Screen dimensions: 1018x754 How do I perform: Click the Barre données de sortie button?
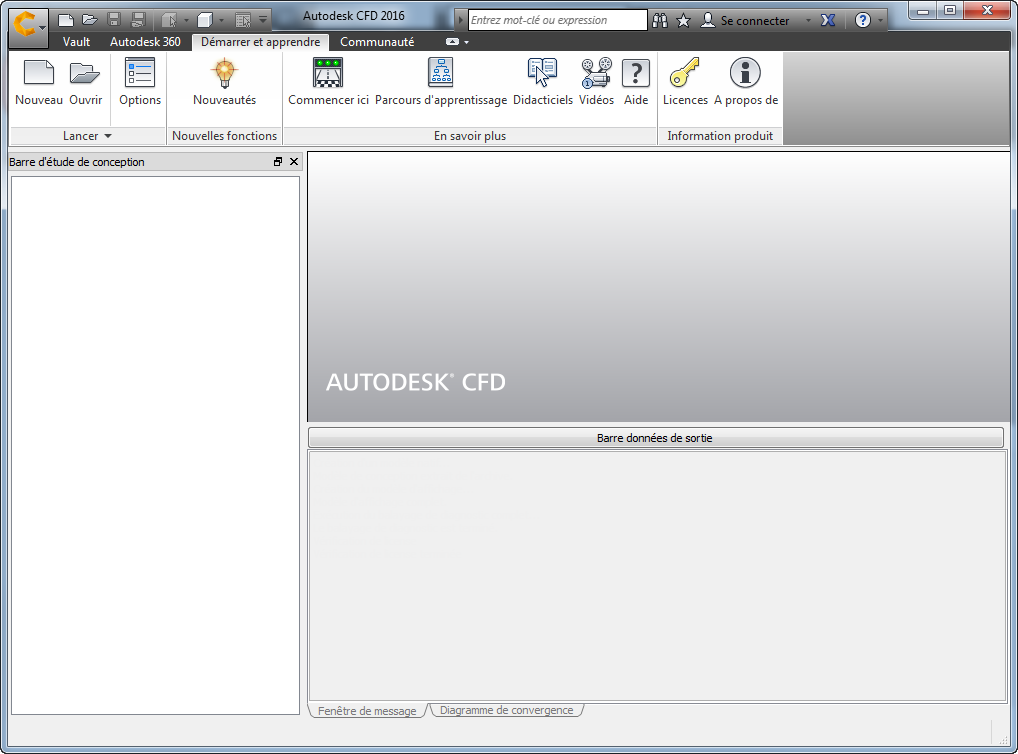click(x=656, y=438)
